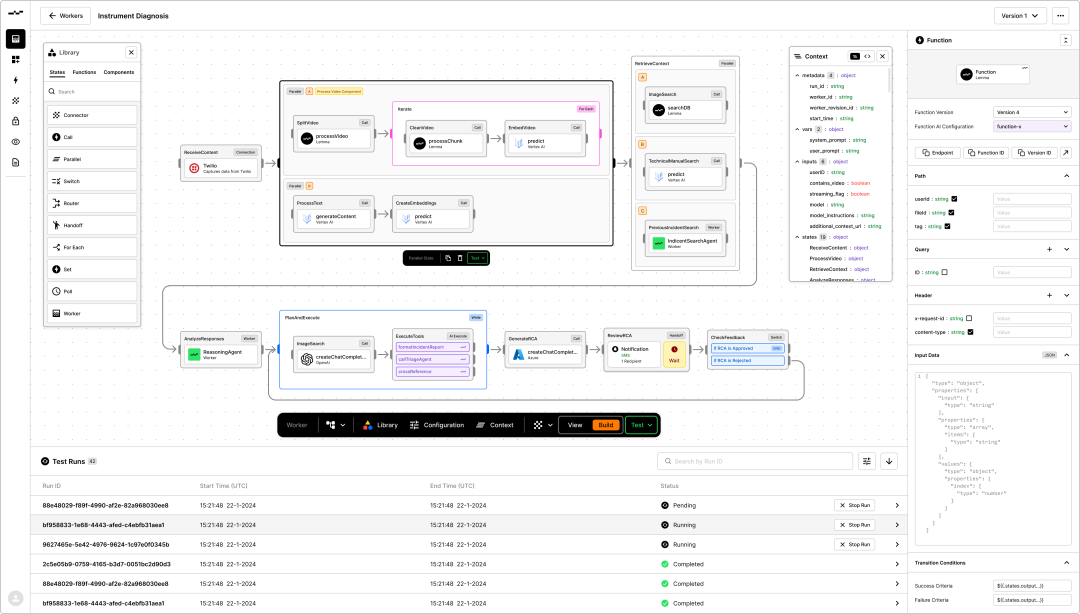
Task: Enable the x-request-id header checkbox
Action: click(x=968, y=318)
